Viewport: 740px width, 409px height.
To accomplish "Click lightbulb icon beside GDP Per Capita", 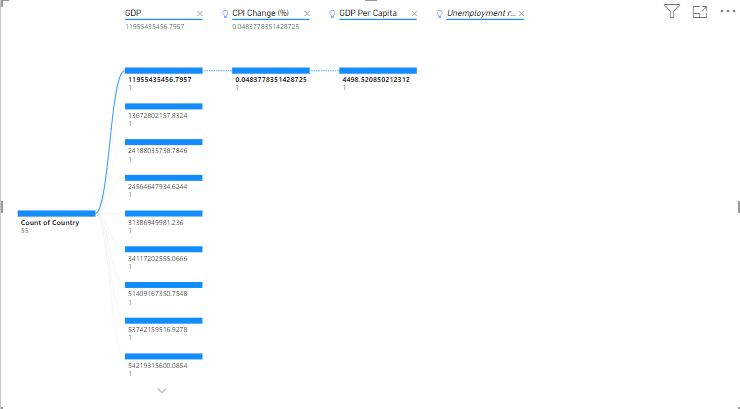I will point(332,14).
